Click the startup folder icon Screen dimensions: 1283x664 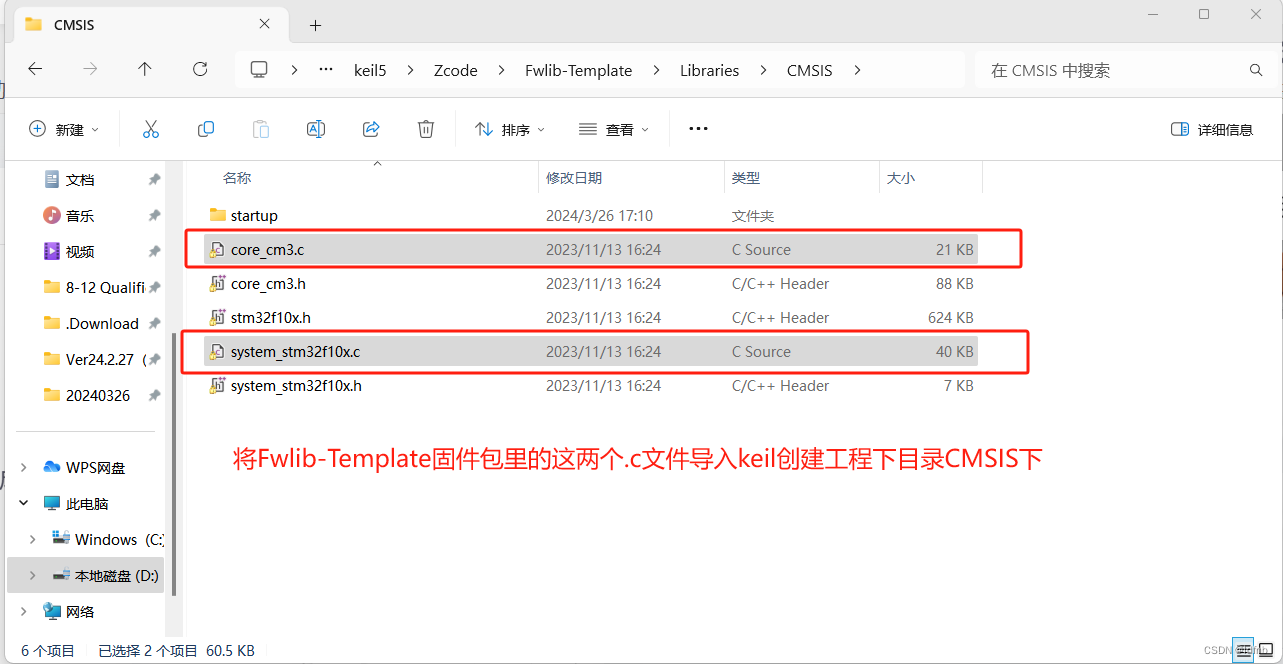[x=218, y=215]
